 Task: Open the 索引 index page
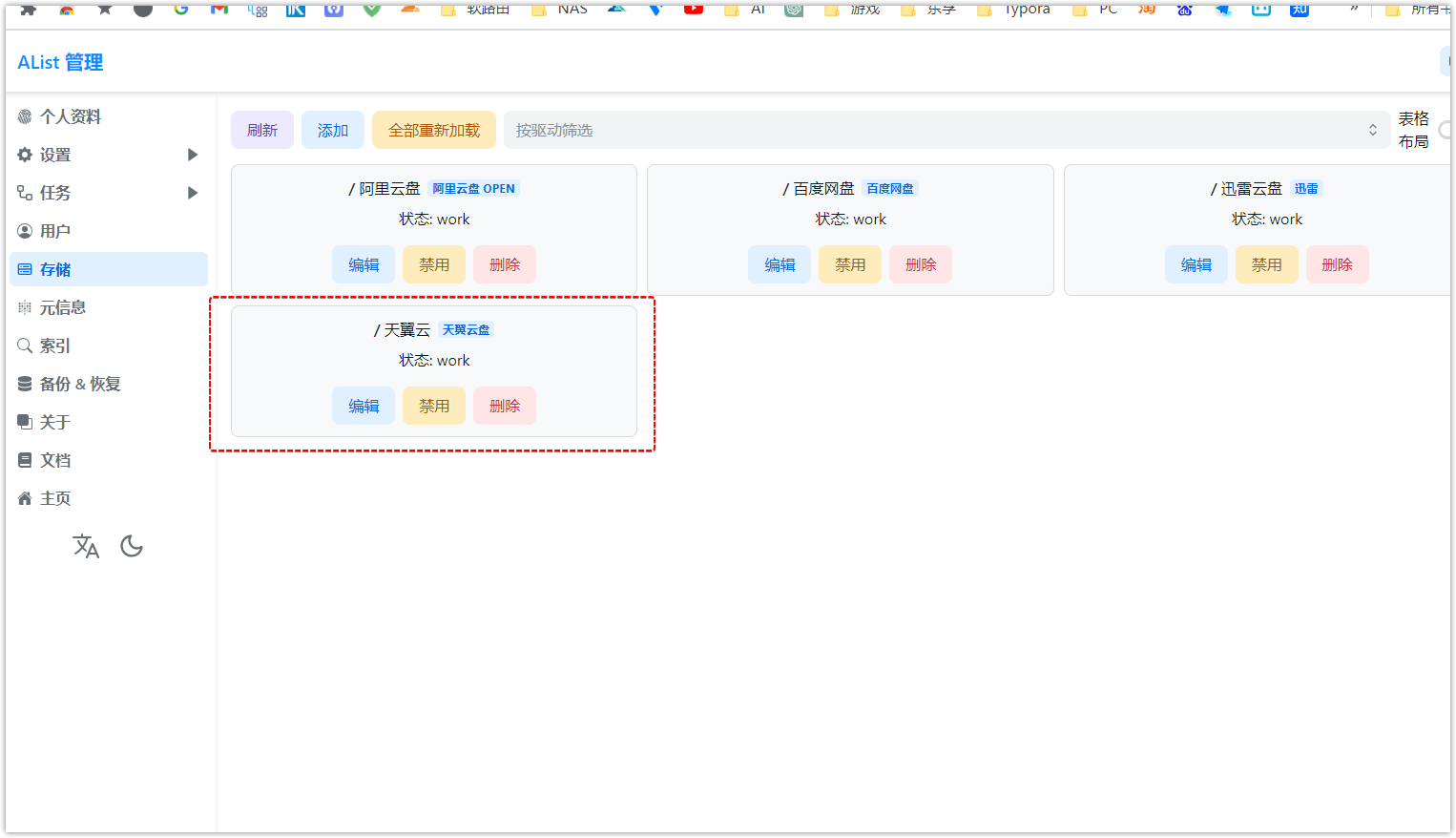[109, 346]
